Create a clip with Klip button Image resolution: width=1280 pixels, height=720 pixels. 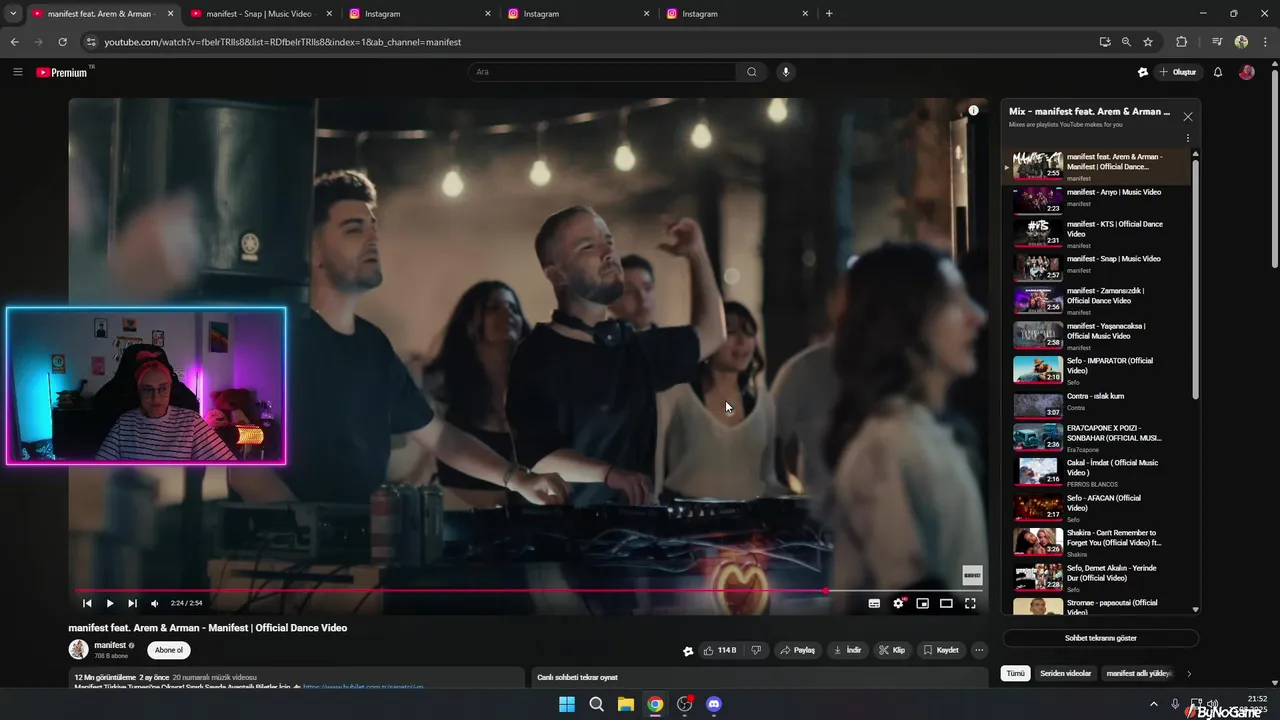pyautogui.click(x=892, y=650)
